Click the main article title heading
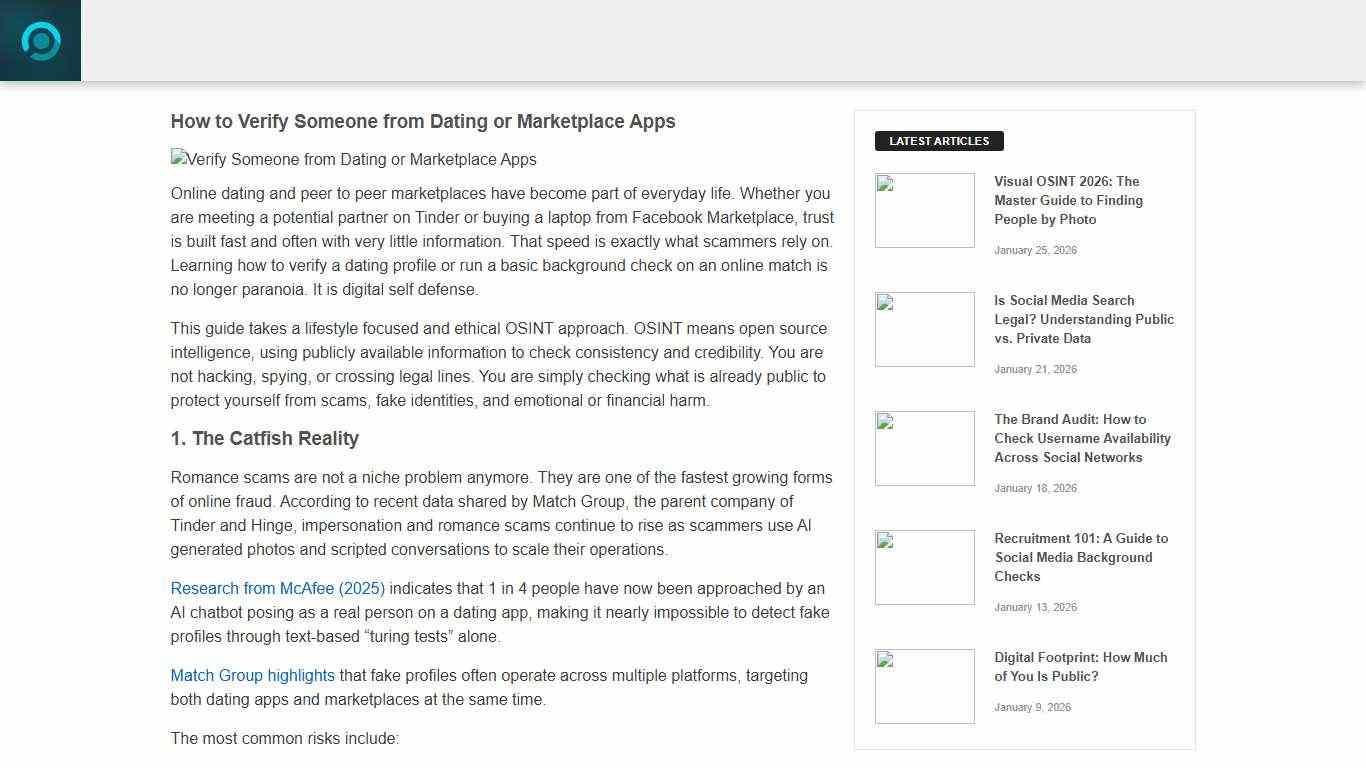This screenshot has width=1366, height=768. pos(423,121)
